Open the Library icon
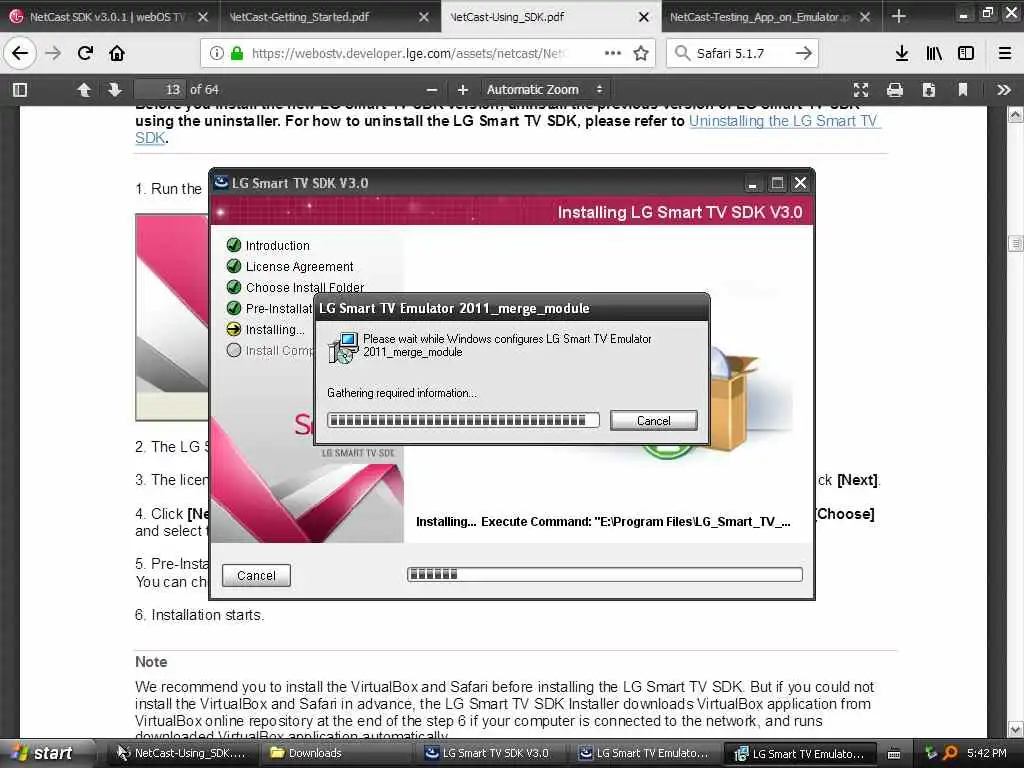Viewport: 1024px width, 768px height. [x=934, y=53]
